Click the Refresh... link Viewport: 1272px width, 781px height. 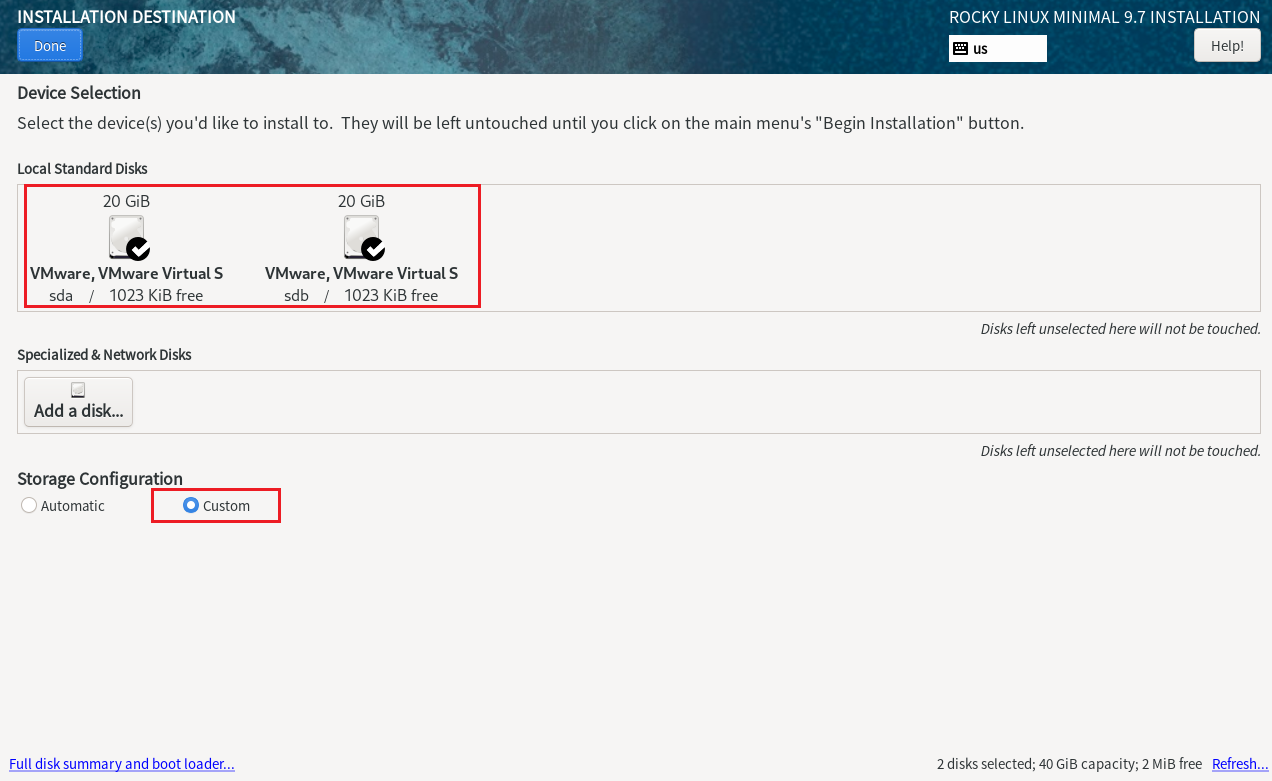[1240, 764]
